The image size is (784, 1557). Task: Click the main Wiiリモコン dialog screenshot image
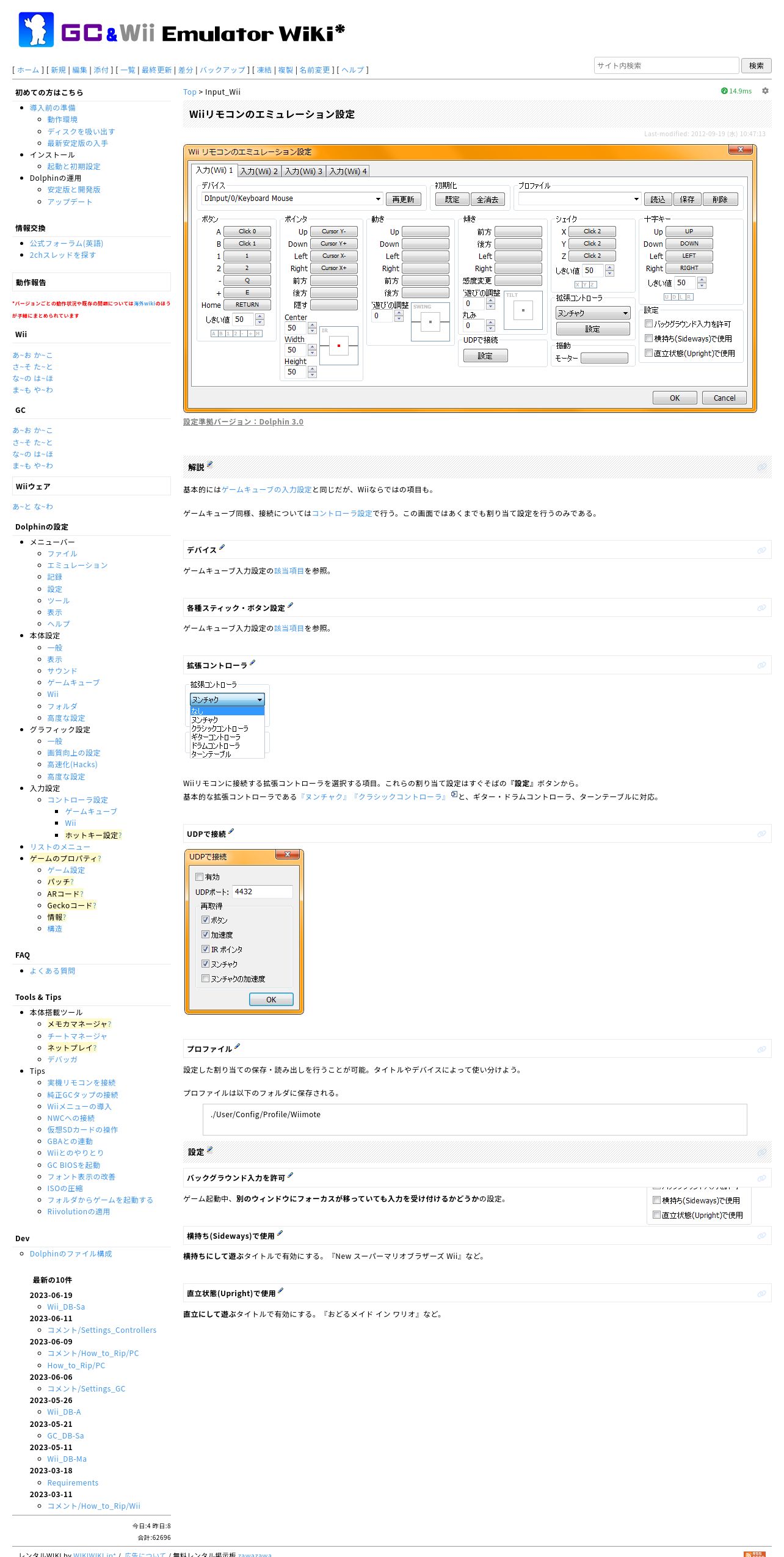[470, 279]
